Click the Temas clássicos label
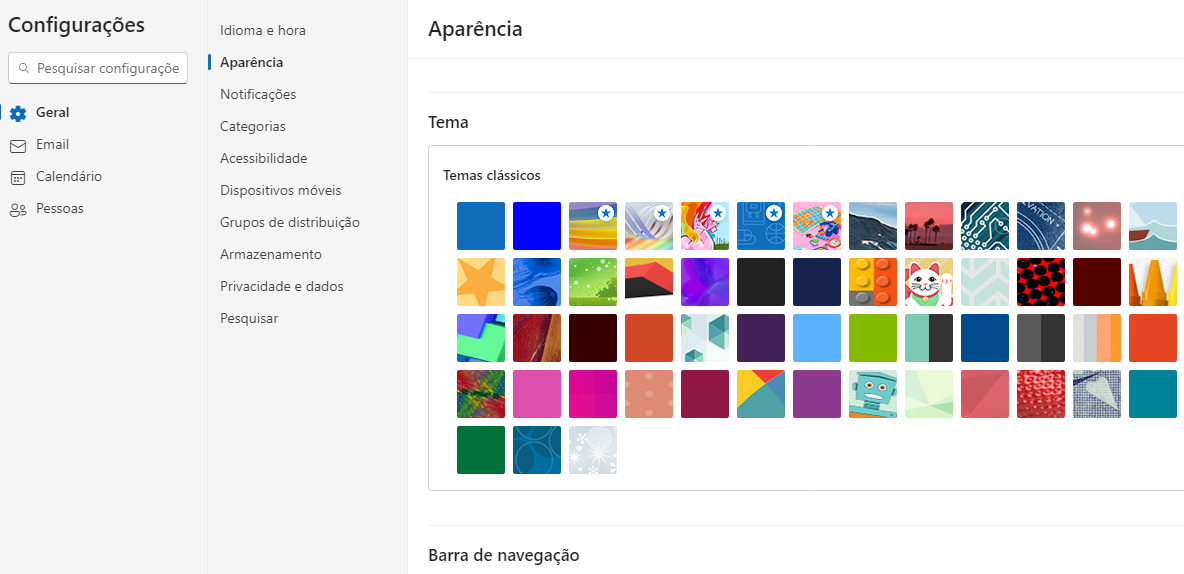 pos(492,175)
